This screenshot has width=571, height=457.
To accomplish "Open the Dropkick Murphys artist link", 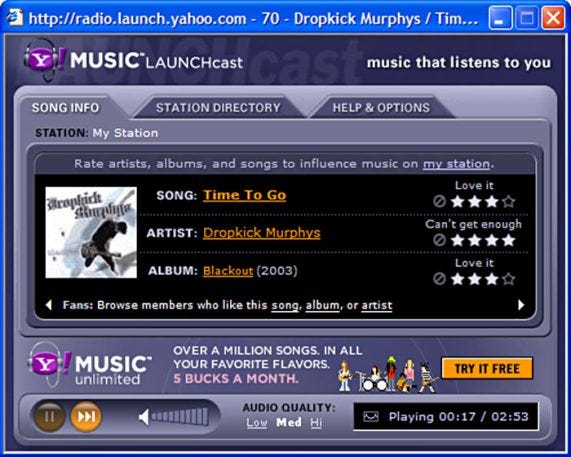I will point(261,233).
